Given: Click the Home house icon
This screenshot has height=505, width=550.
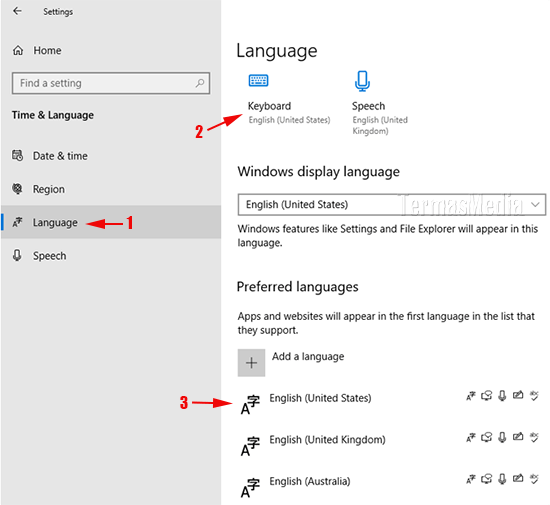Looking at the screenshot, I should tap(18, 50).
